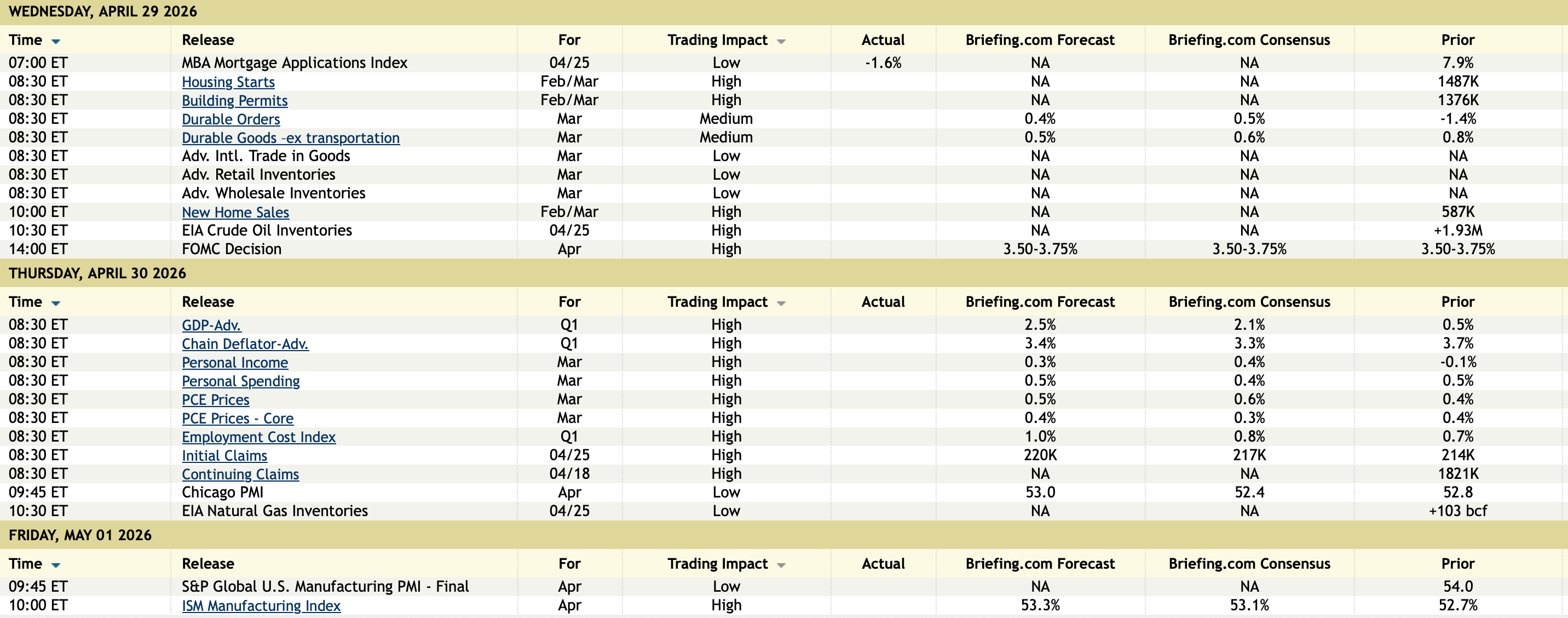Open the Continuing Claims link
The width and height of the screenshot is (1568, 618).
coord(240,474)
